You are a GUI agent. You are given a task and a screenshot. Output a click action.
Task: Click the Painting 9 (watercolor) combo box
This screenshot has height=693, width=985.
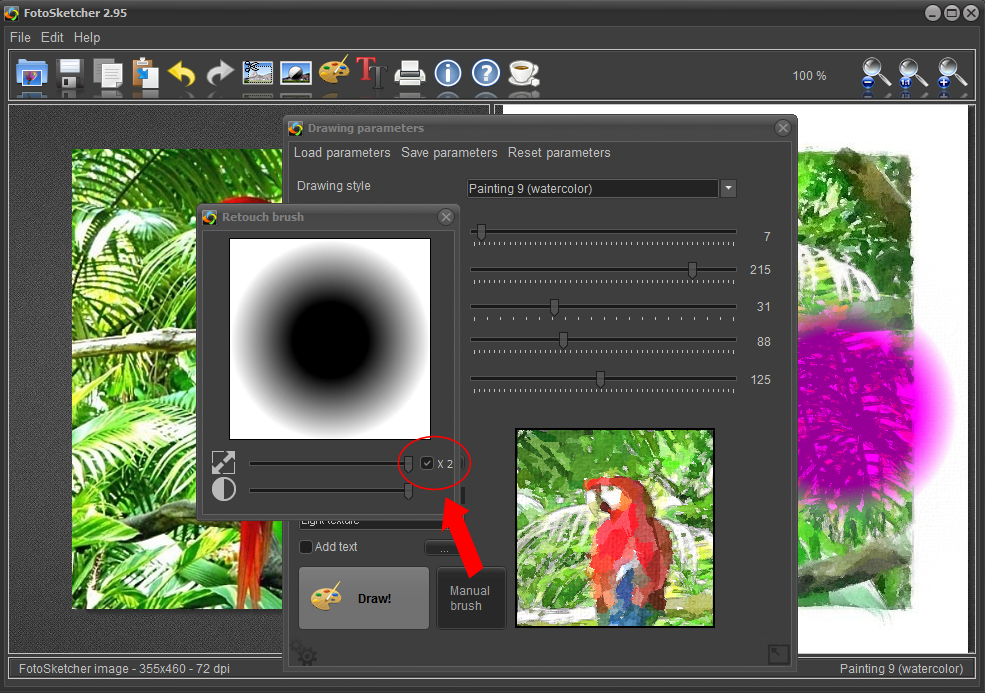pos(592,188)
